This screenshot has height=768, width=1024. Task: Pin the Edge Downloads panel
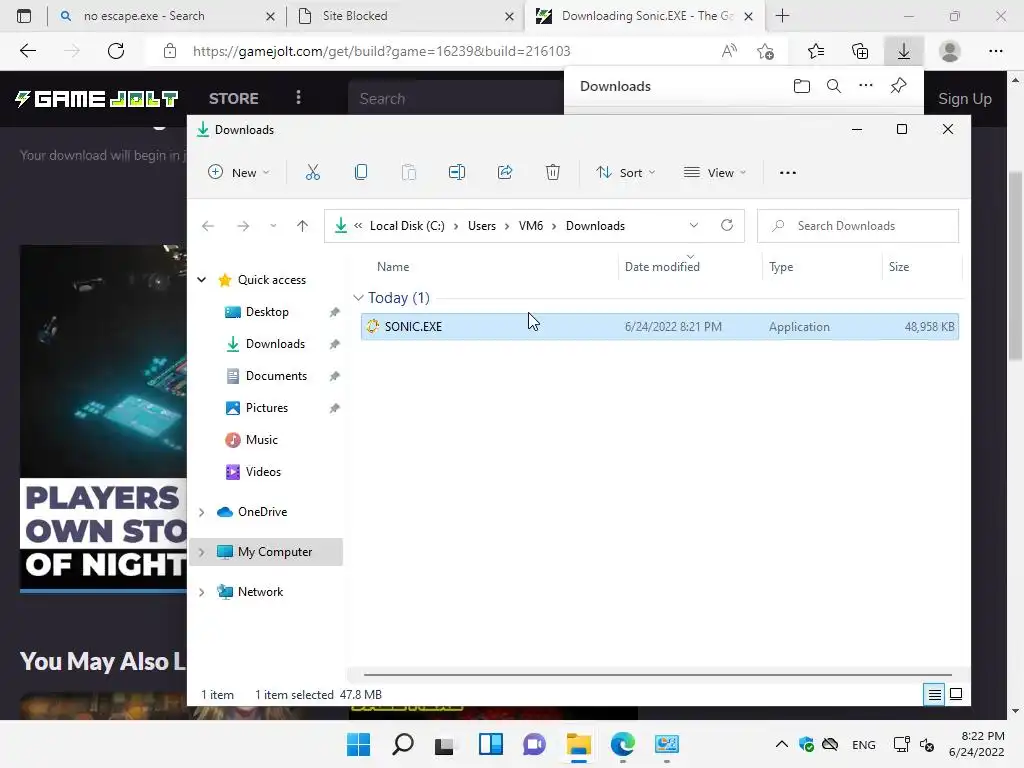[899, 86]
